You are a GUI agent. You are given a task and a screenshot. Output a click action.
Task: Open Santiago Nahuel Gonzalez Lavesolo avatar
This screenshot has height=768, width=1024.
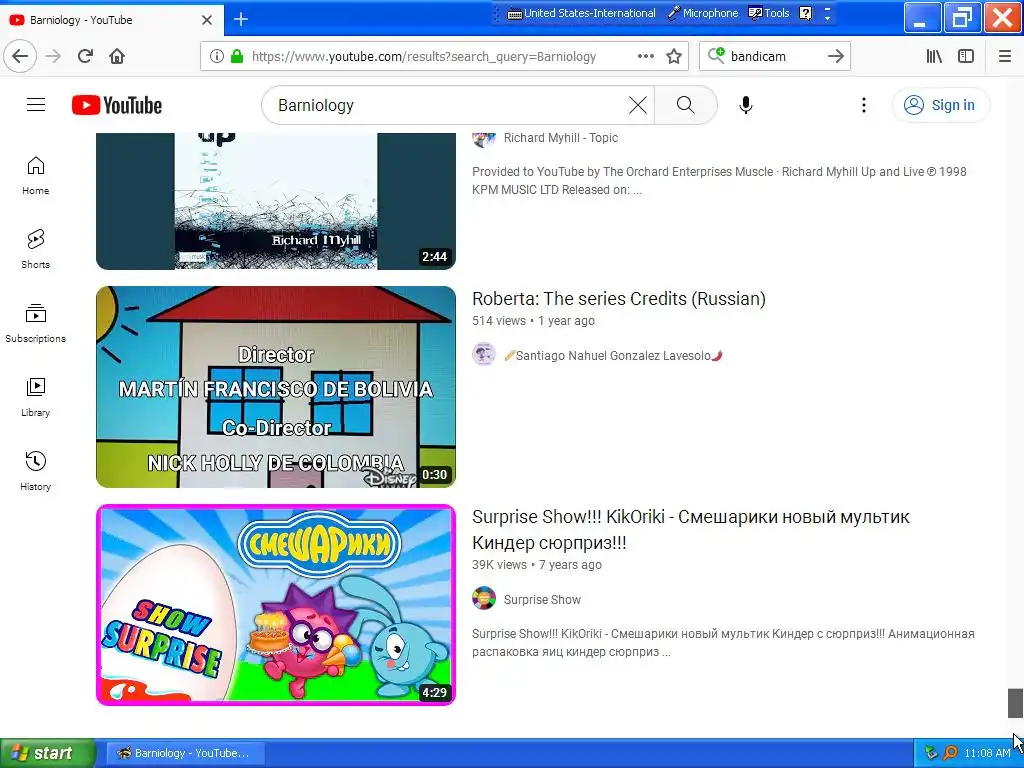(484, 354)
